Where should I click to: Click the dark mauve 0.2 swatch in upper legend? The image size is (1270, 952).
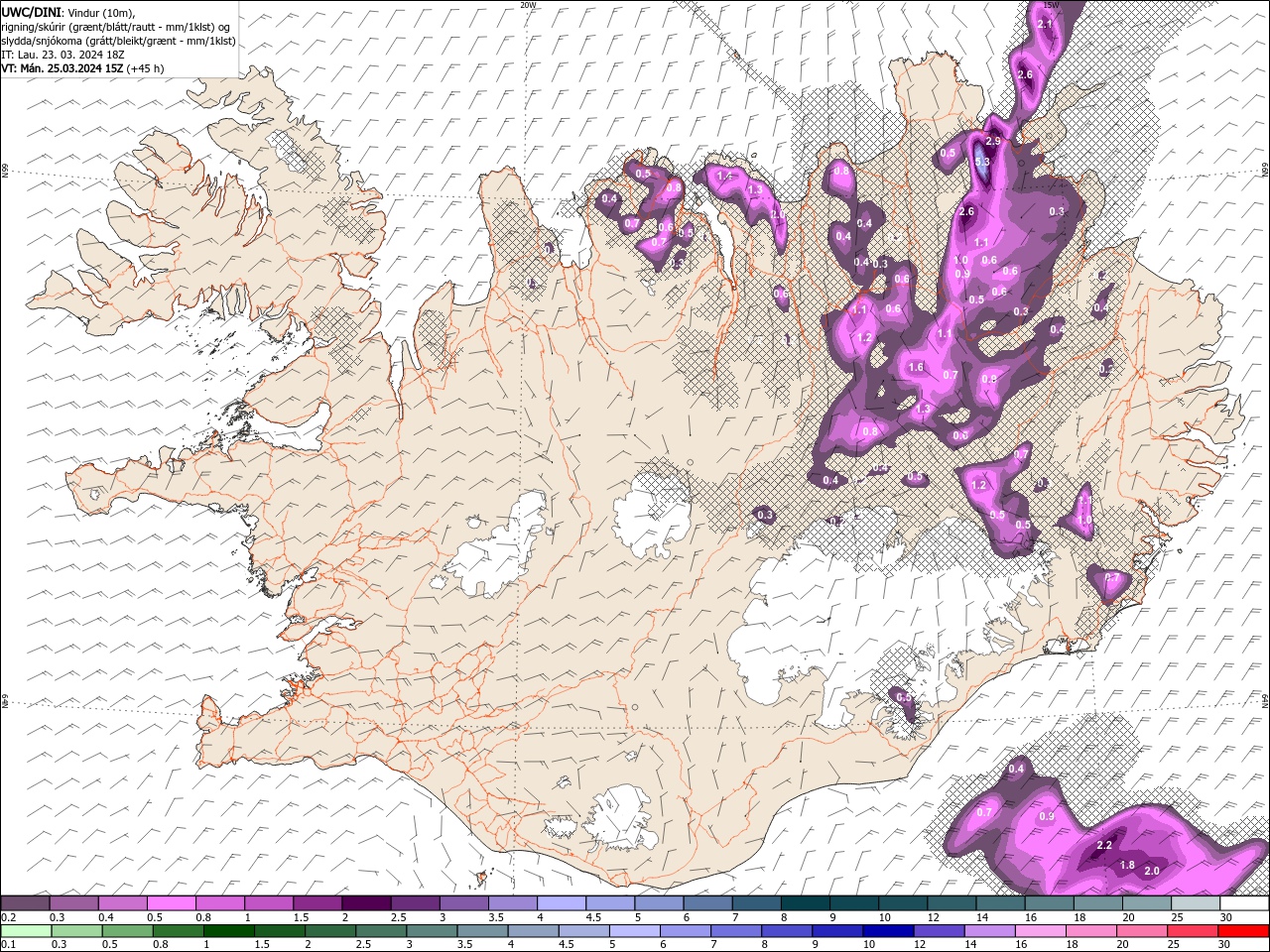[25, 903]
